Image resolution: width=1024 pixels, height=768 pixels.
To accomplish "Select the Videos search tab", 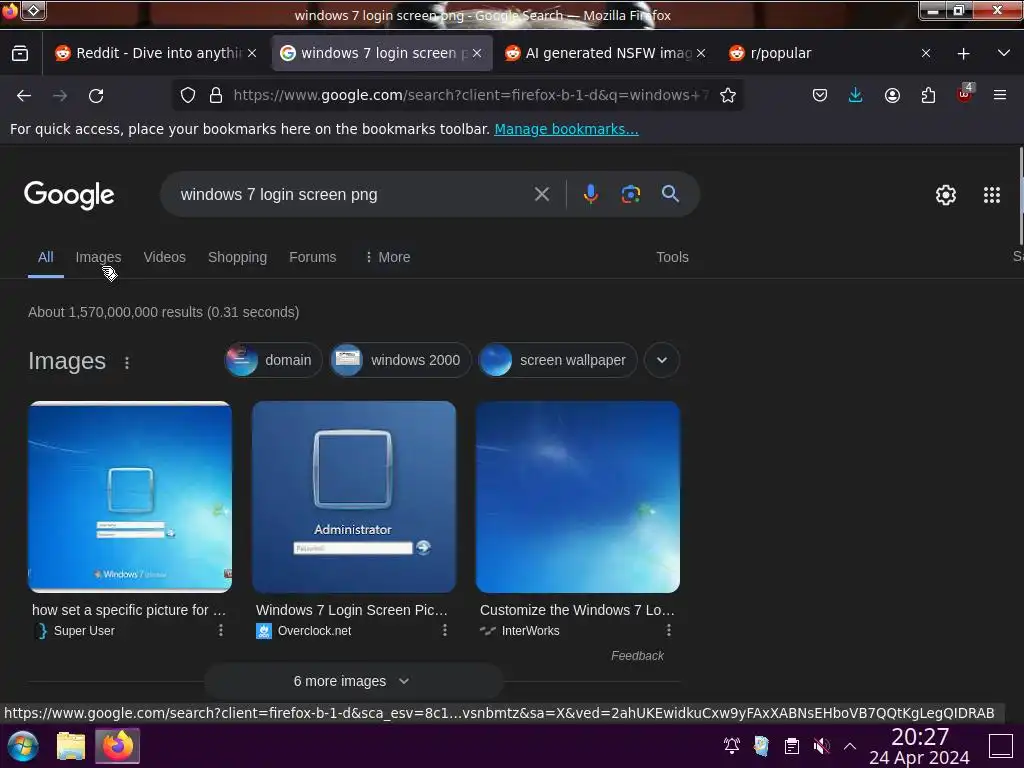I will click(165, 257).
